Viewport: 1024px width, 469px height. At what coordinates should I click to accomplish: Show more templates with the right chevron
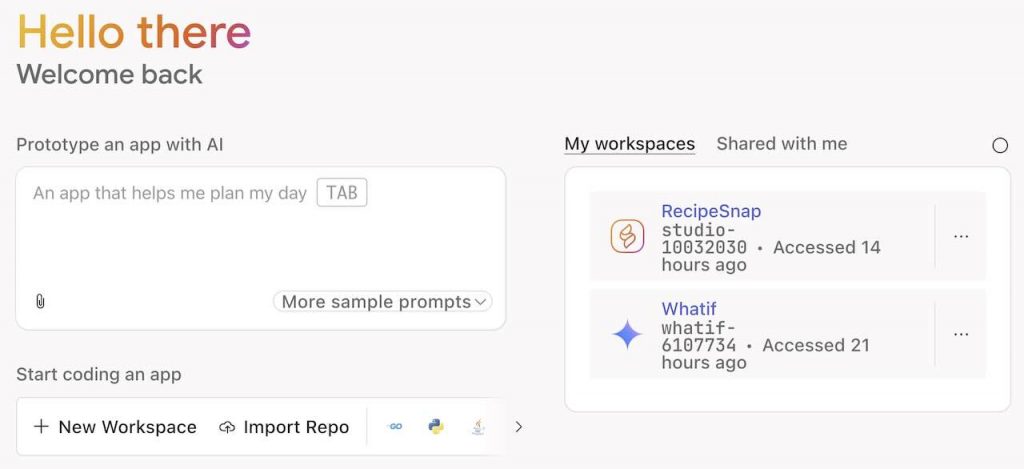[x=519, y=427]
